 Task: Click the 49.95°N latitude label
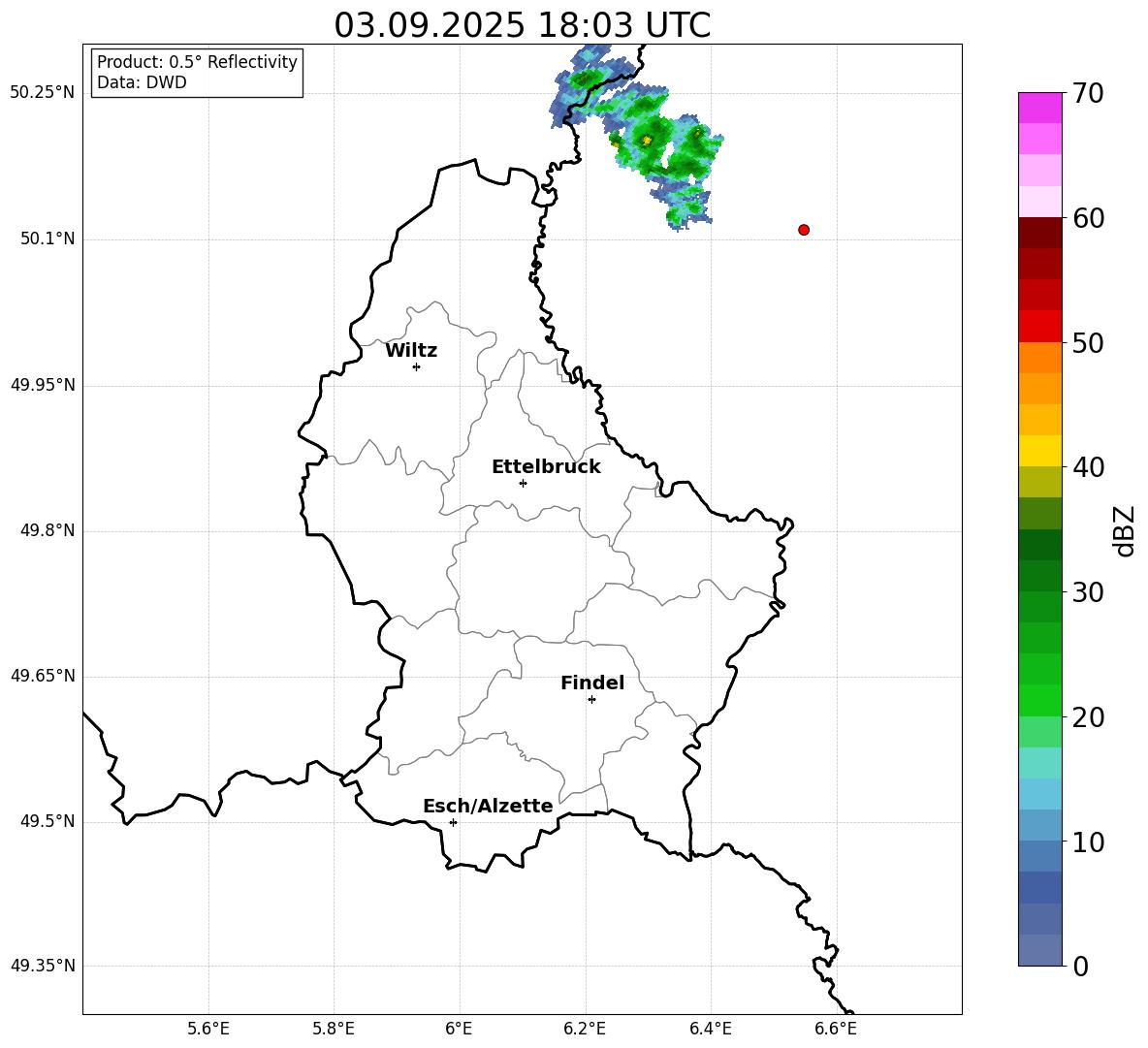[x=43, y=385]
